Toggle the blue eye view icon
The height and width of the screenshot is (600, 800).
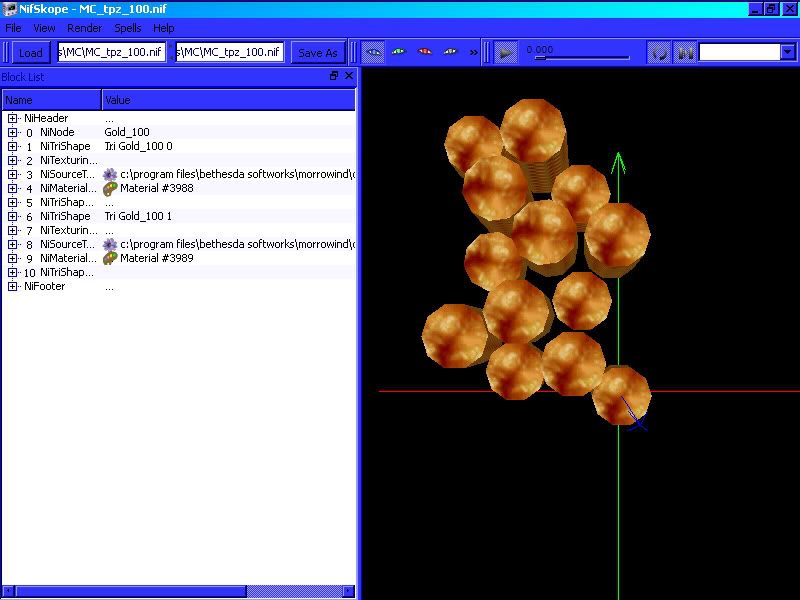pyautogui.click(x=373, y=52)
